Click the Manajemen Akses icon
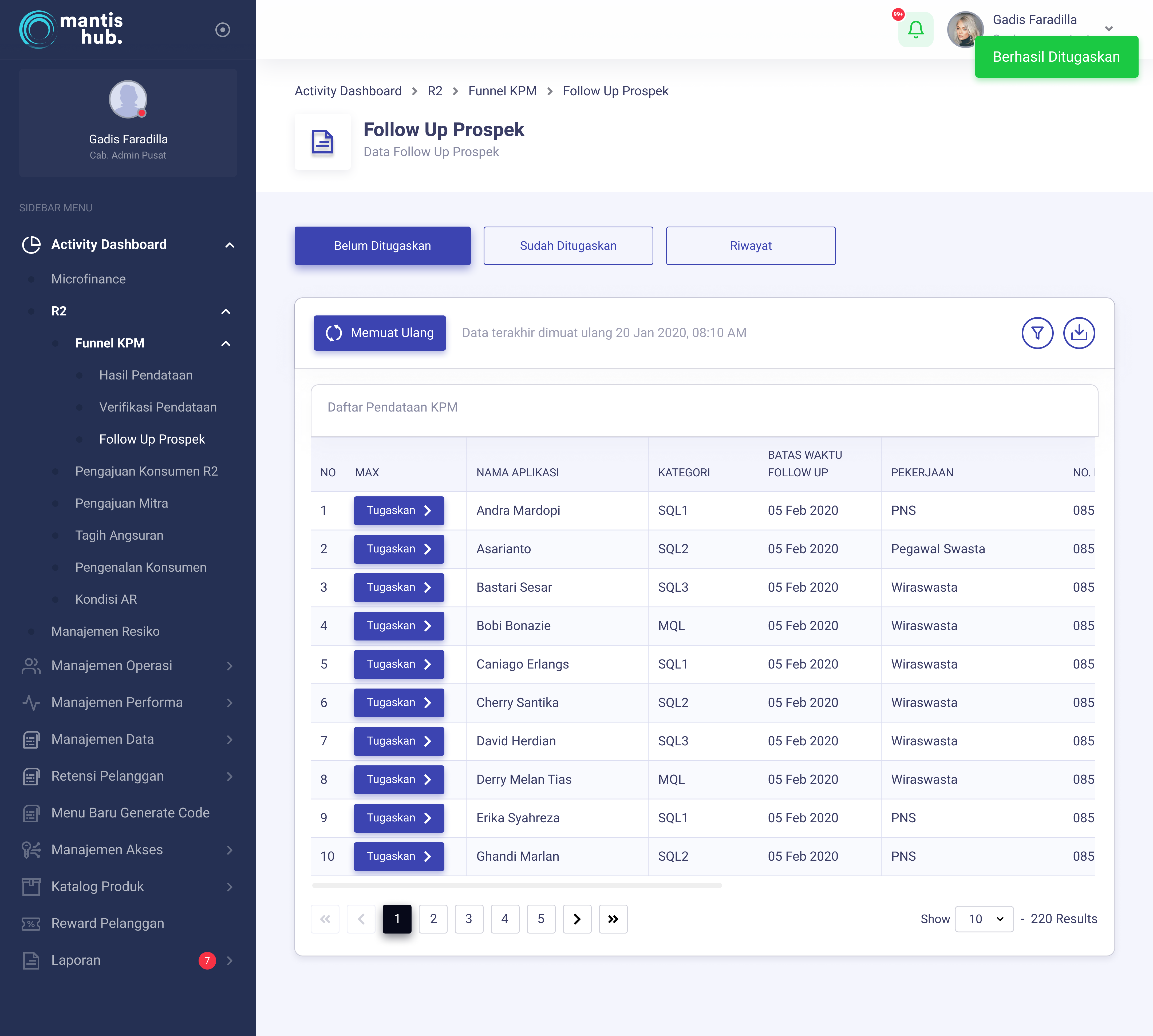 [31, 850]
